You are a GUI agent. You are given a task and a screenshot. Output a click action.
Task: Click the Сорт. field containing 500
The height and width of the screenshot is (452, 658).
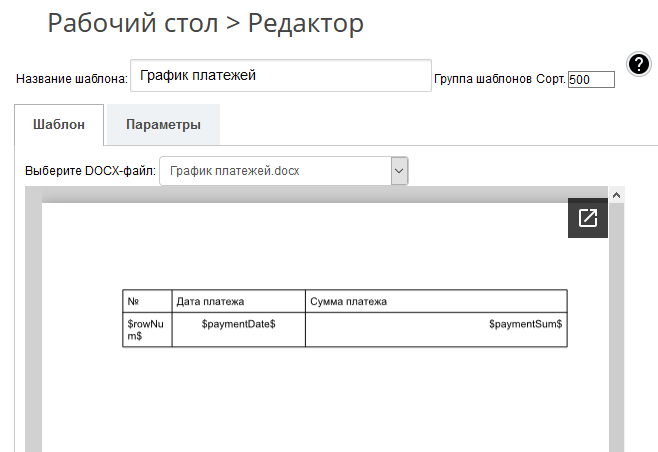click(591, 79)
